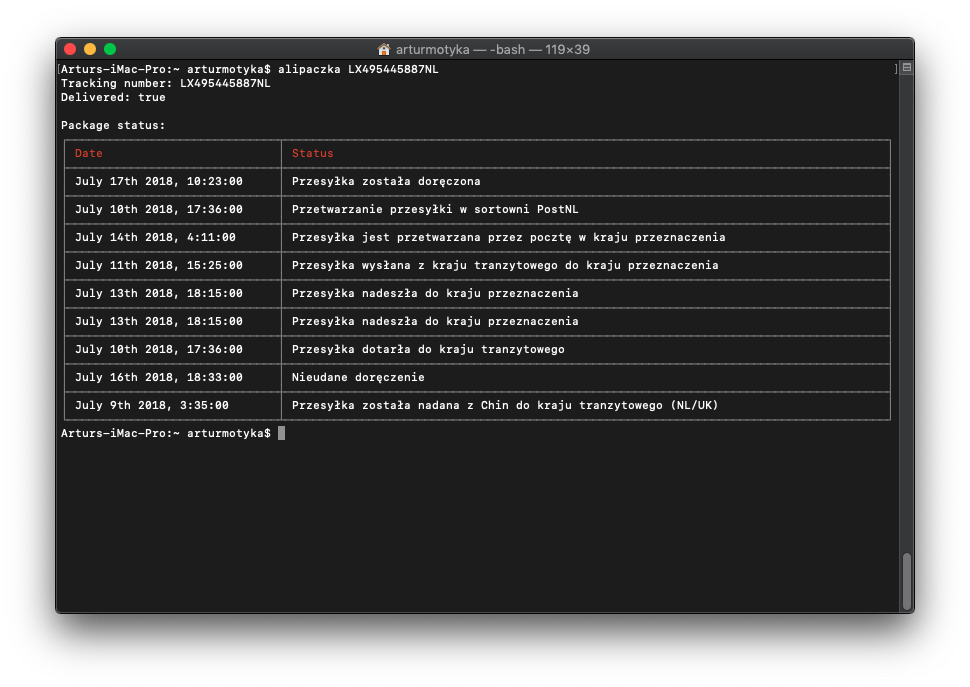Click the 17:36:00 date in the PostNL row
The height and width of the screenshot is (687, 970).
(x=159, y=210)
